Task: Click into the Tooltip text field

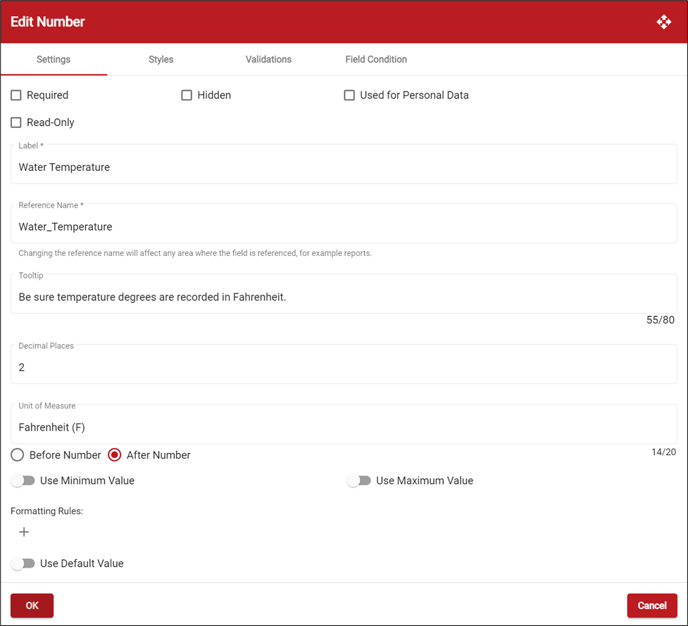Action: click(x=343, y=297)
